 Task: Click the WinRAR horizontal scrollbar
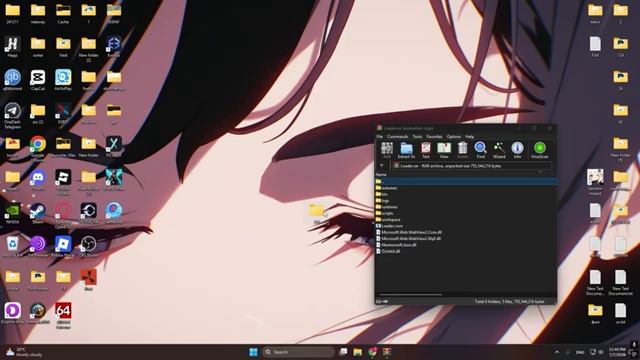coord(411,294)
